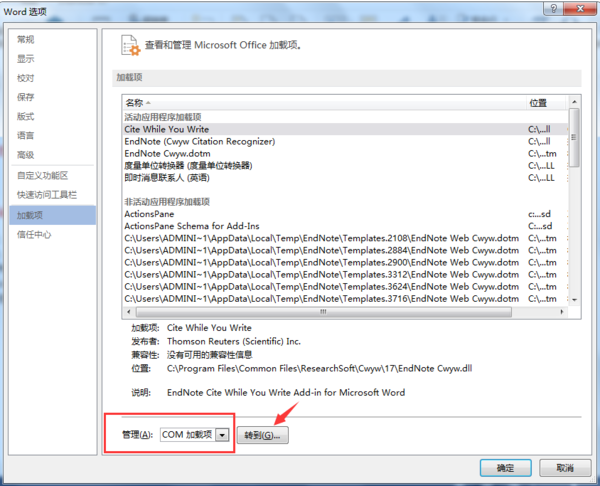Image resolution: width=600 pixels, height=486 pixels.
Task: Select Templates.3312 EndNote Web Cwyw.dotm row
Action: click(345, 275)
